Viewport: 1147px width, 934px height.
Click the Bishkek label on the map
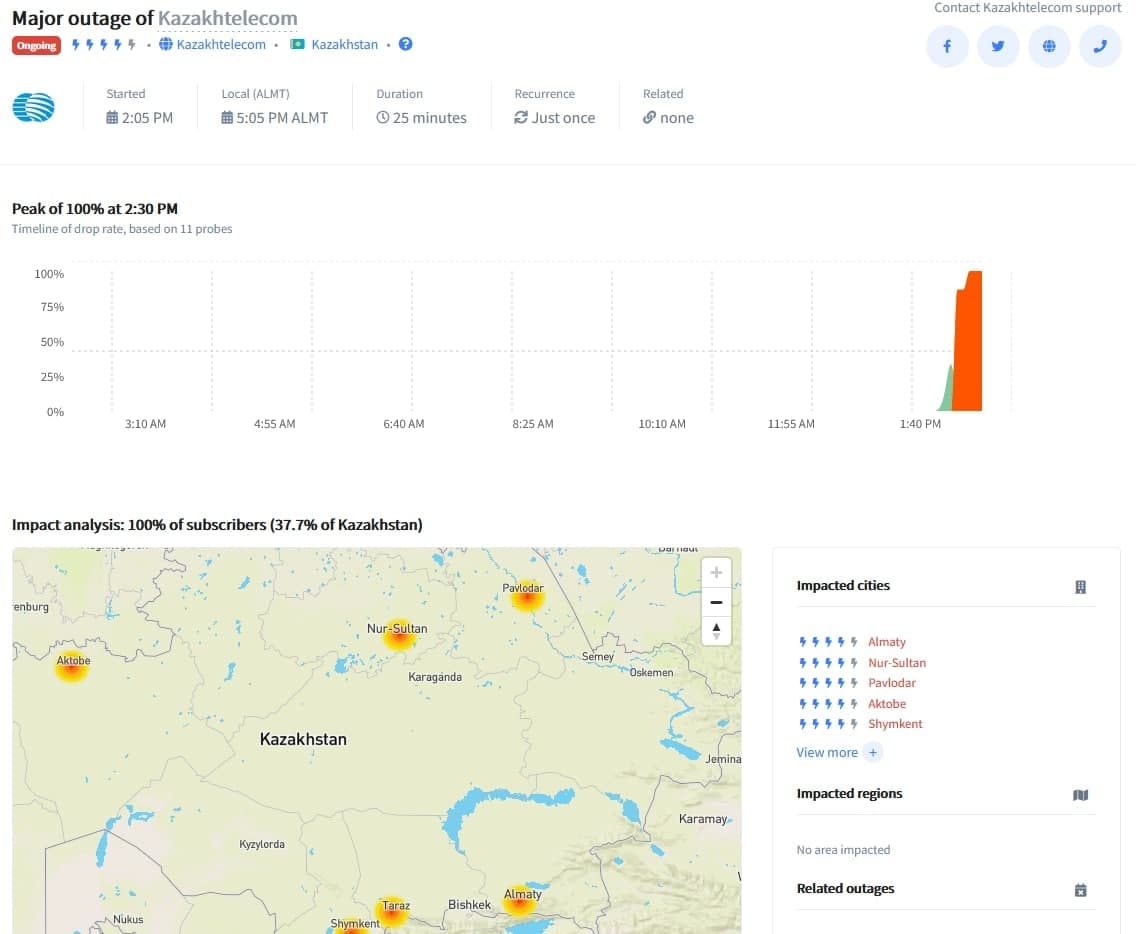coord(470,905)
